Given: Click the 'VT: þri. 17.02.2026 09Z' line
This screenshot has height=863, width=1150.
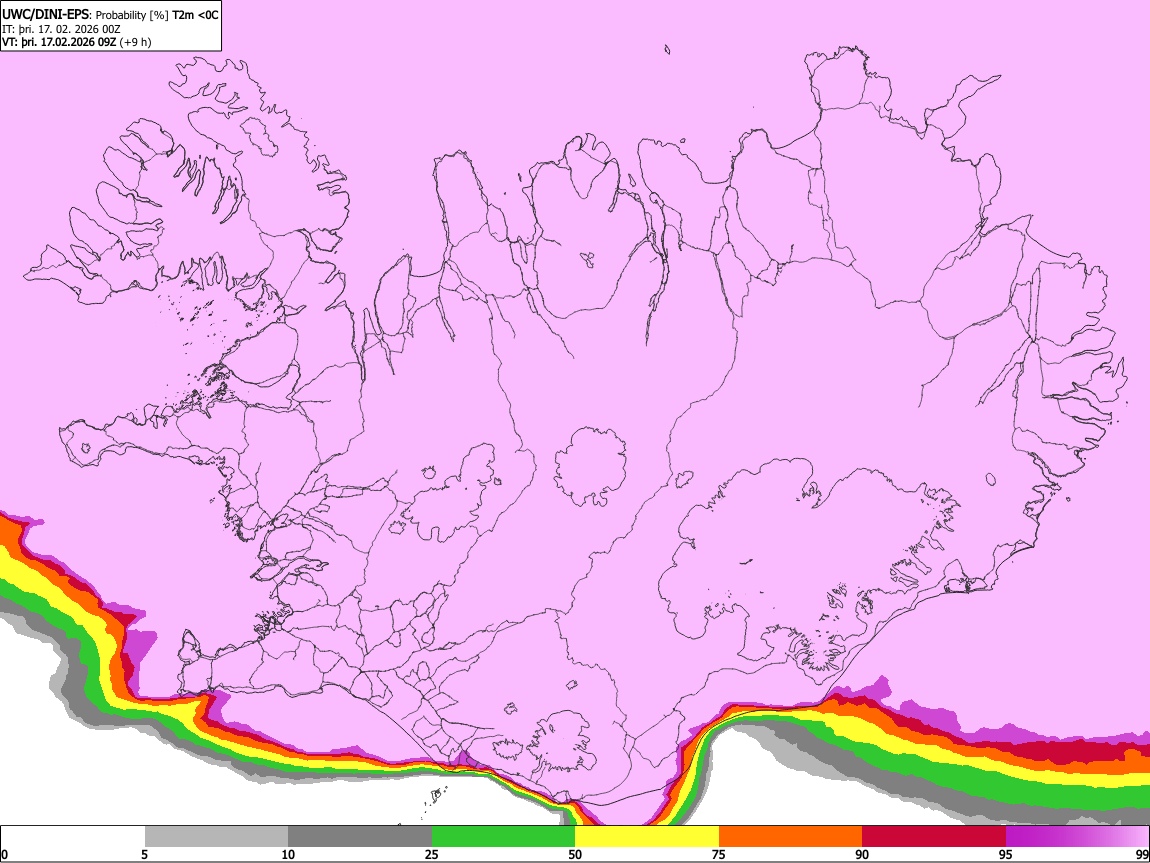Looking at the screenshot, I should coord(59,42).
